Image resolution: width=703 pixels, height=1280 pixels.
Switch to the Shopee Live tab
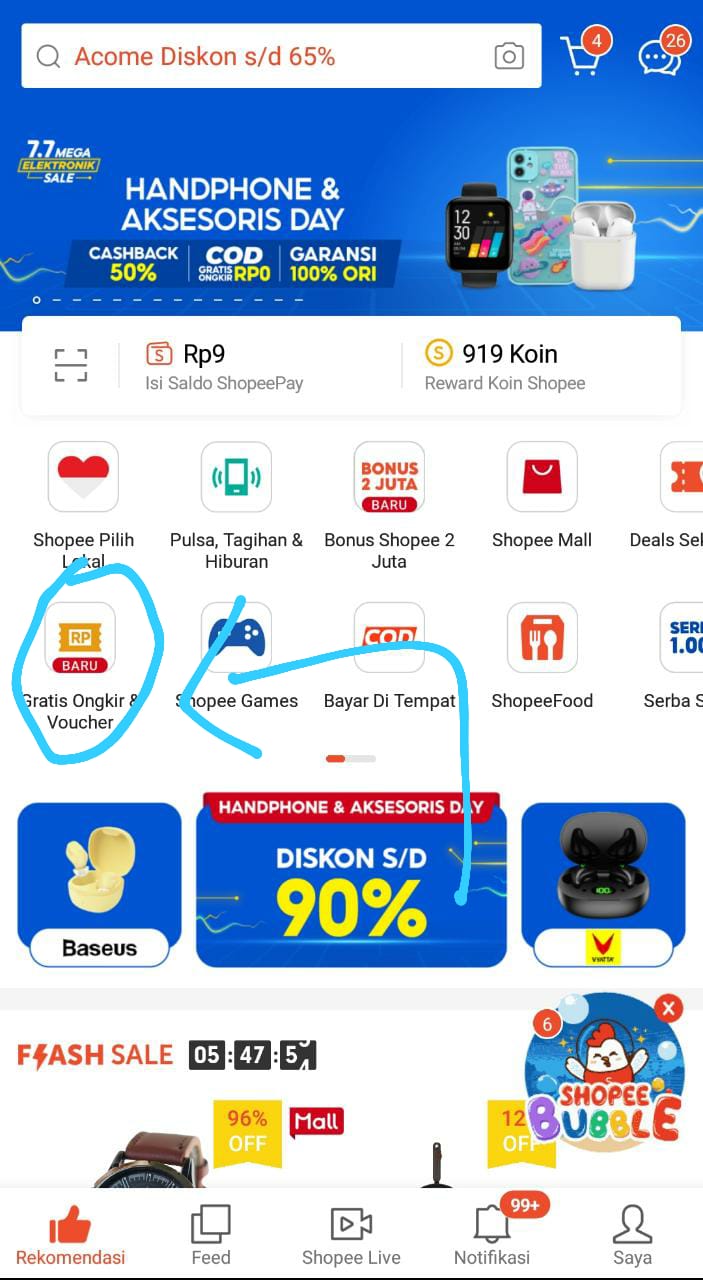[351, 1236]
